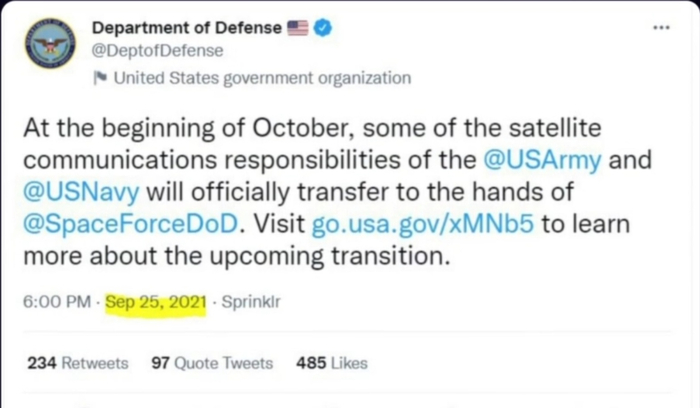Click the blue verified checkmark badge
Screen dimensions: 700x408
click(x=324, y=28)
